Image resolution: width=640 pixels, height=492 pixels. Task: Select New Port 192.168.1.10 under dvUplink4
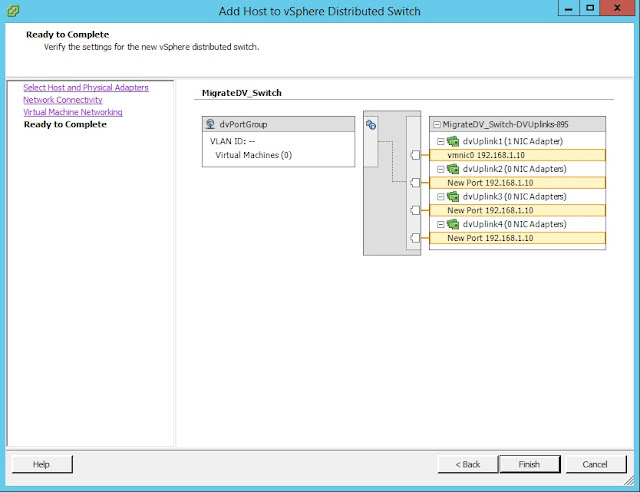pyautogui.click(x=517, y=238)
